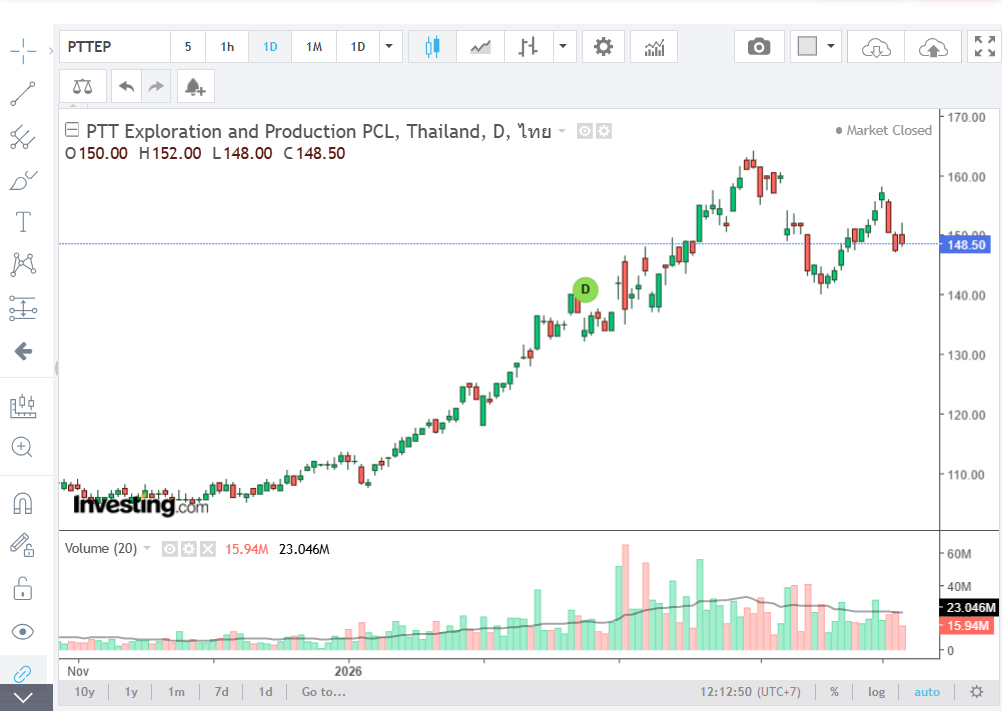The width and height of the screenshot is (1002, 711).
Task: Open the Go to... date dialog
Action: (323, 692)
